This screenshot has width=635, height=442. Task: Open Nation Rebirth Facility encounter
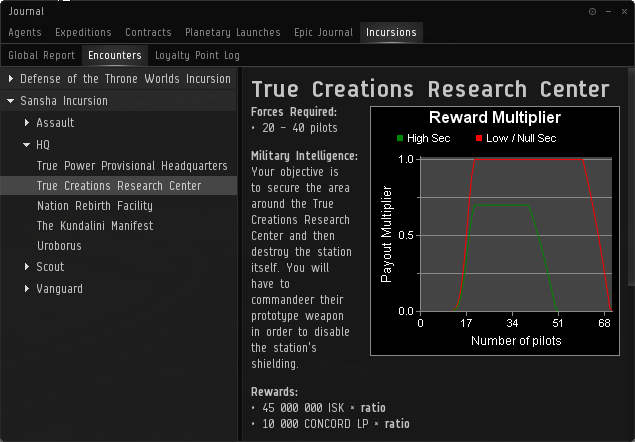[x=95, y=206]
